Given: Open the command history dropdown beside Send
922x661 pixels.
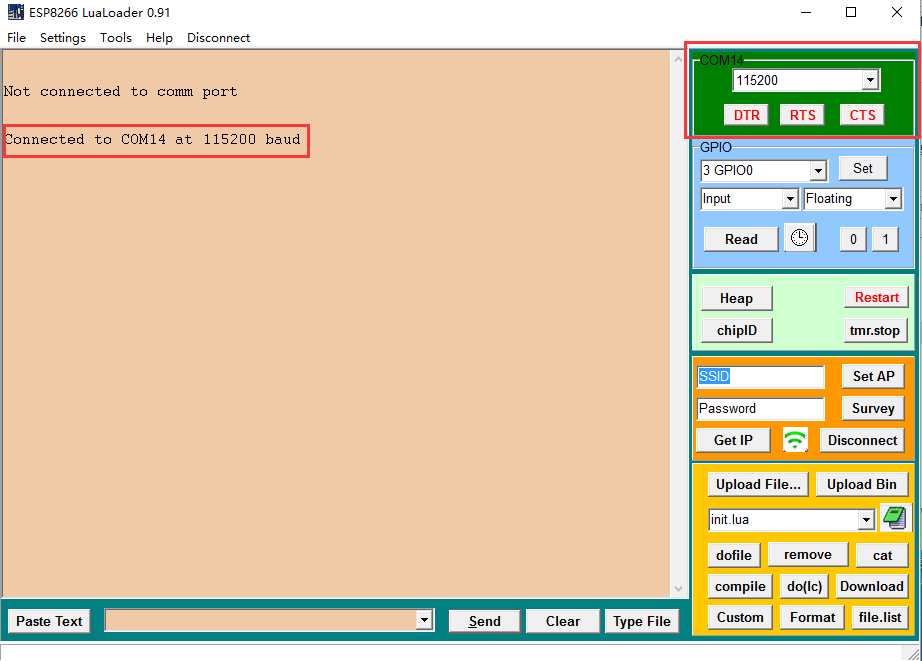Looking at the screenshot, I should [424, 619].
